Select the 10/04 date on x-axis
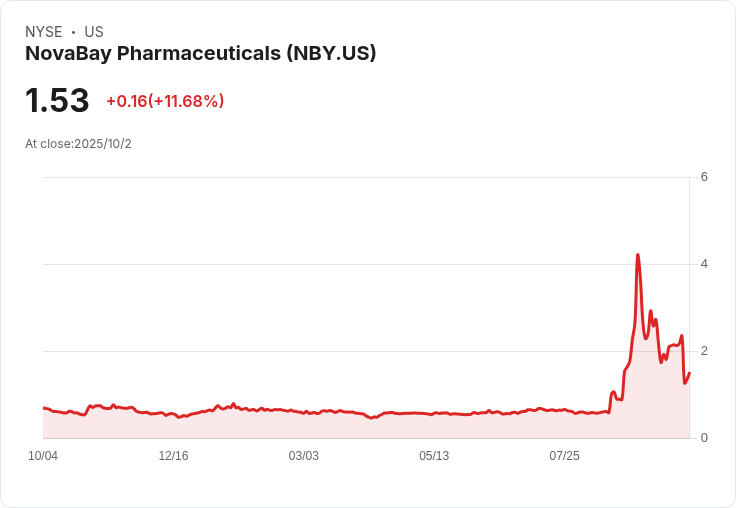736x508 pixels. (x=43, y=456)
